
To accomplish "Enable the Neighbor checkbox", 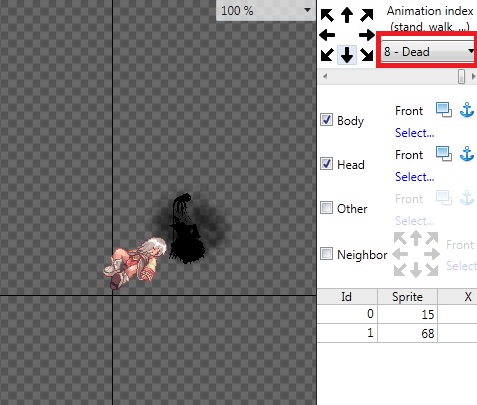I will 326,254.
